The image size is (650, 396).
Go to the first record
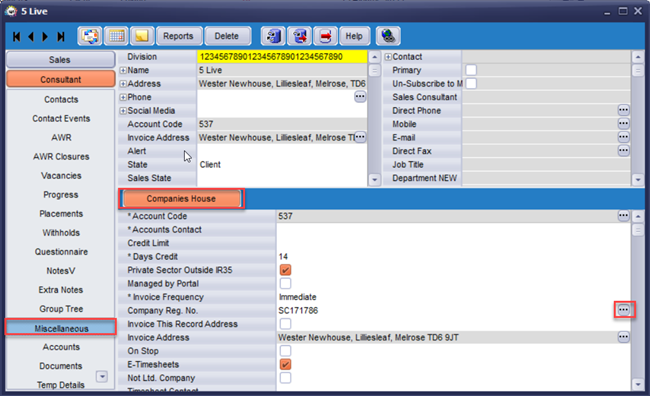point(17,36)
